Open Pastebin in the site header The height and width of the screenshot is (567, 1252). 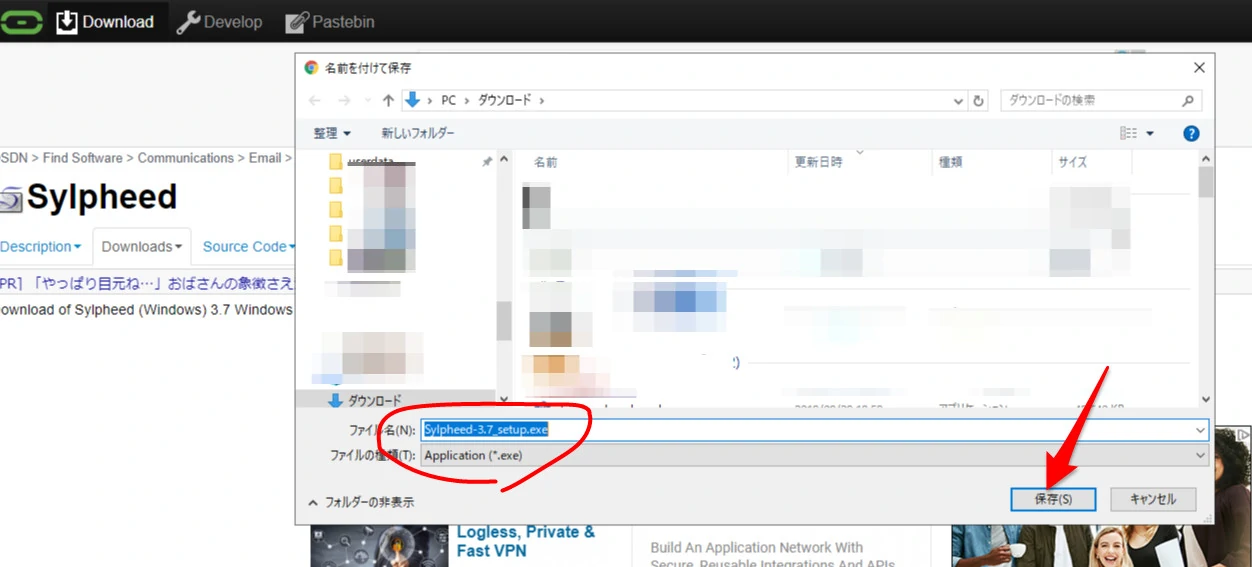tap(331, 21)
